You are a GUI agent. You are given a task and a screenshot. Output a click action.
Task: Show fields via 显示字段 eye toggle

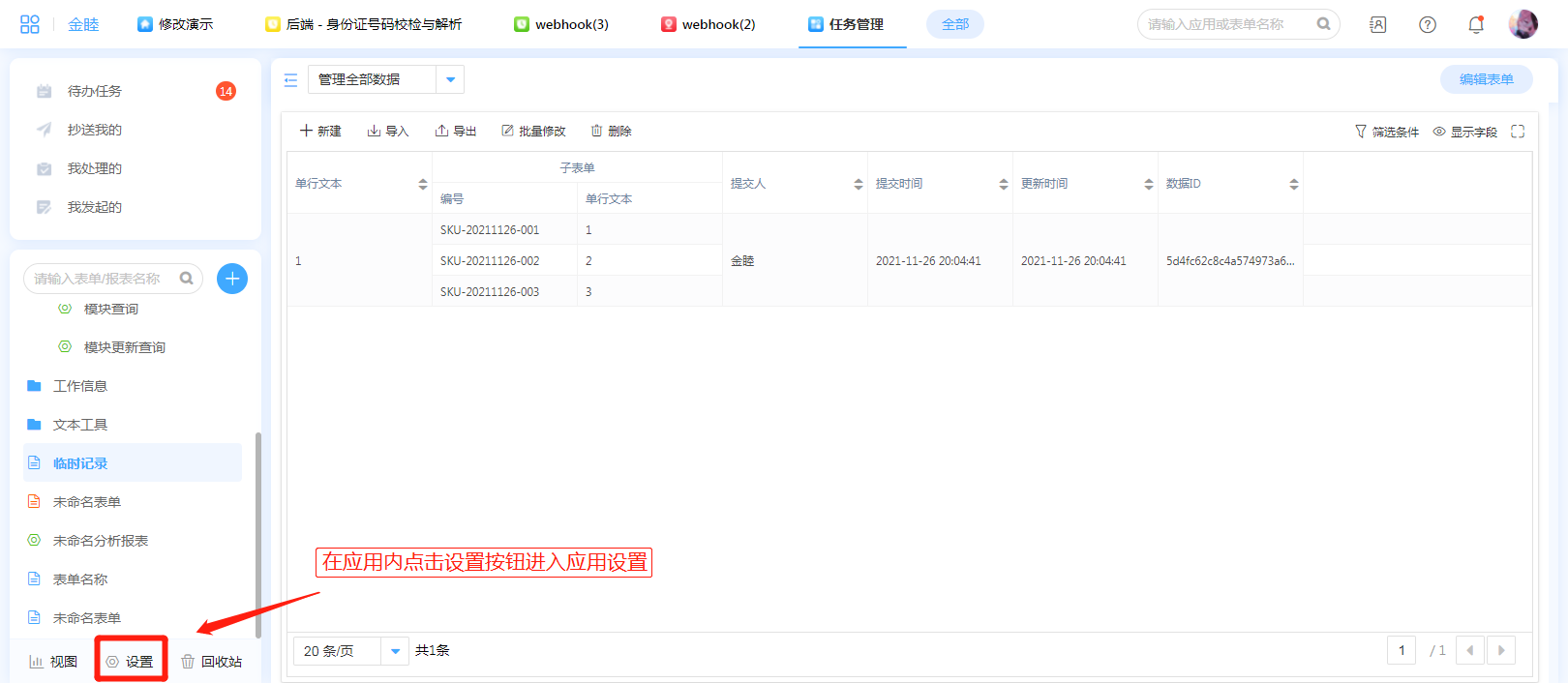point(1465,132)
